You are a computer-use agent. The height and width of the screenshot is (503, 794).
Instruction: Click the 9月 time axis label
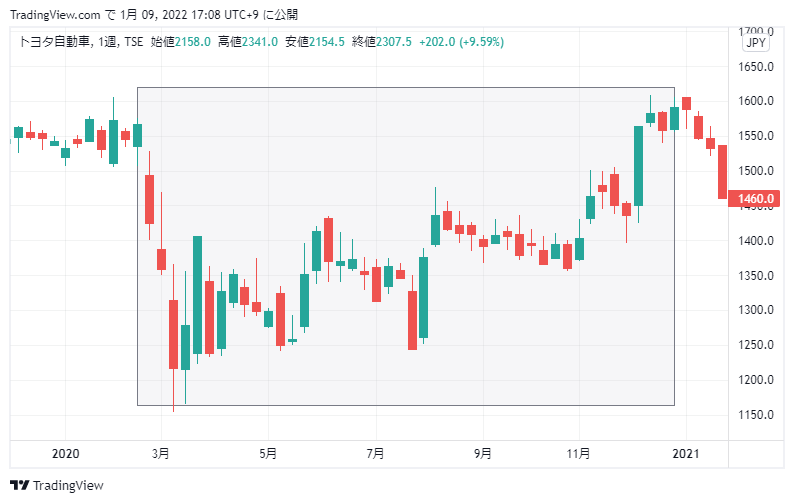click(x=483, y=453)
